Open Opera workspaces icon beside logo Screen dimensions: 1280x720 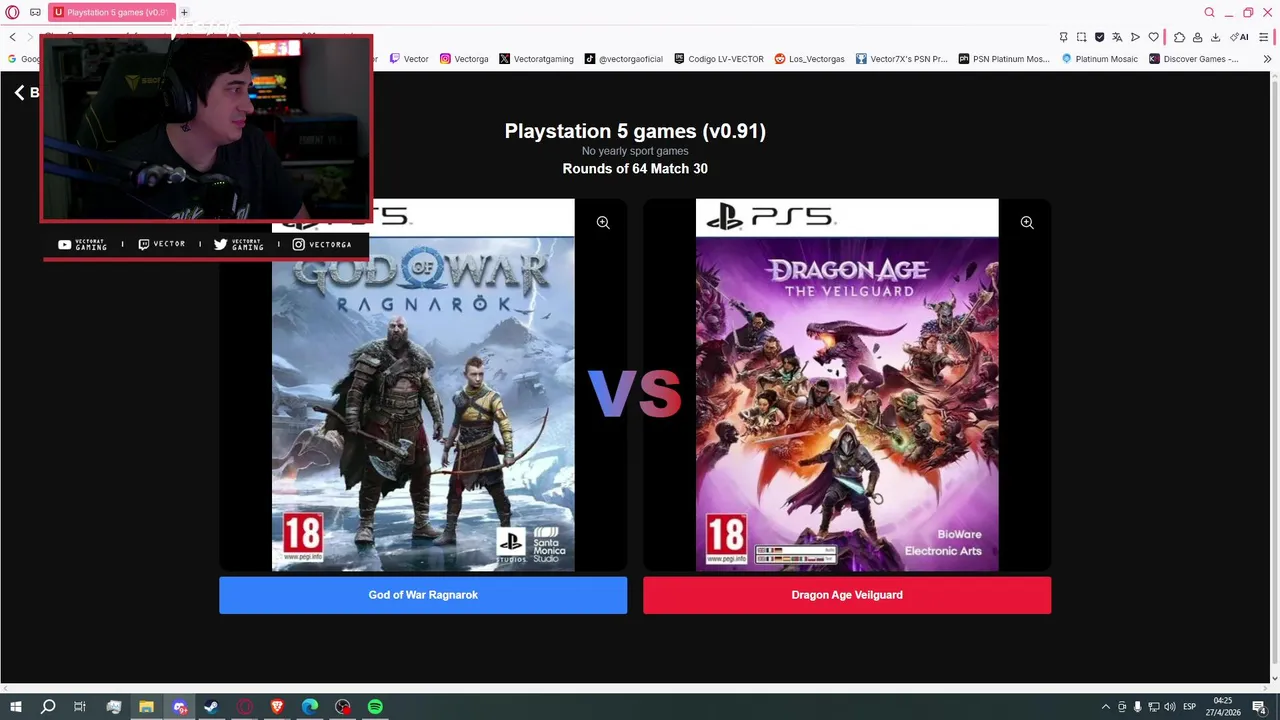[35, 12]
